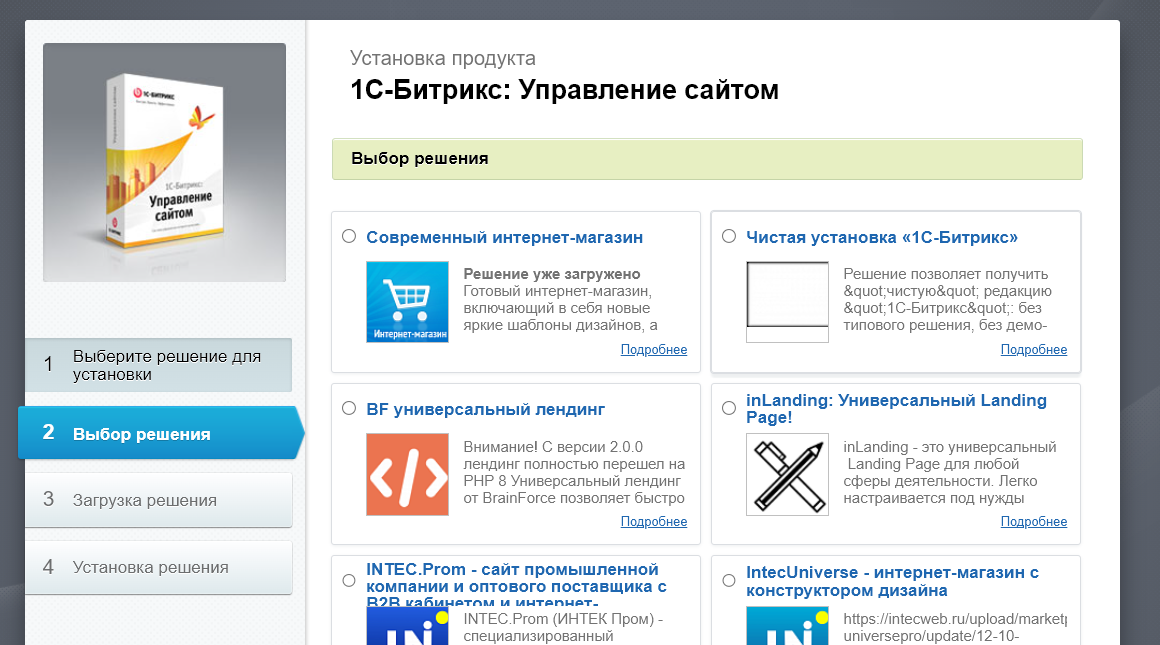Click the IntecUniverse интернет-магазин title
Image resolution: width=1160 pixels, height=645 pixels.
point(892,581)
